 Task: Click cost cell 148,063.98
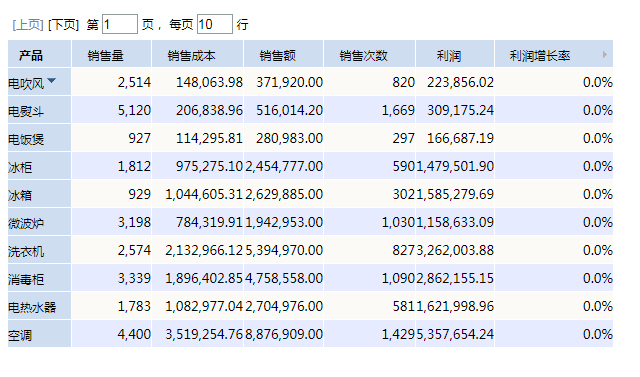(x=198, y=82)
